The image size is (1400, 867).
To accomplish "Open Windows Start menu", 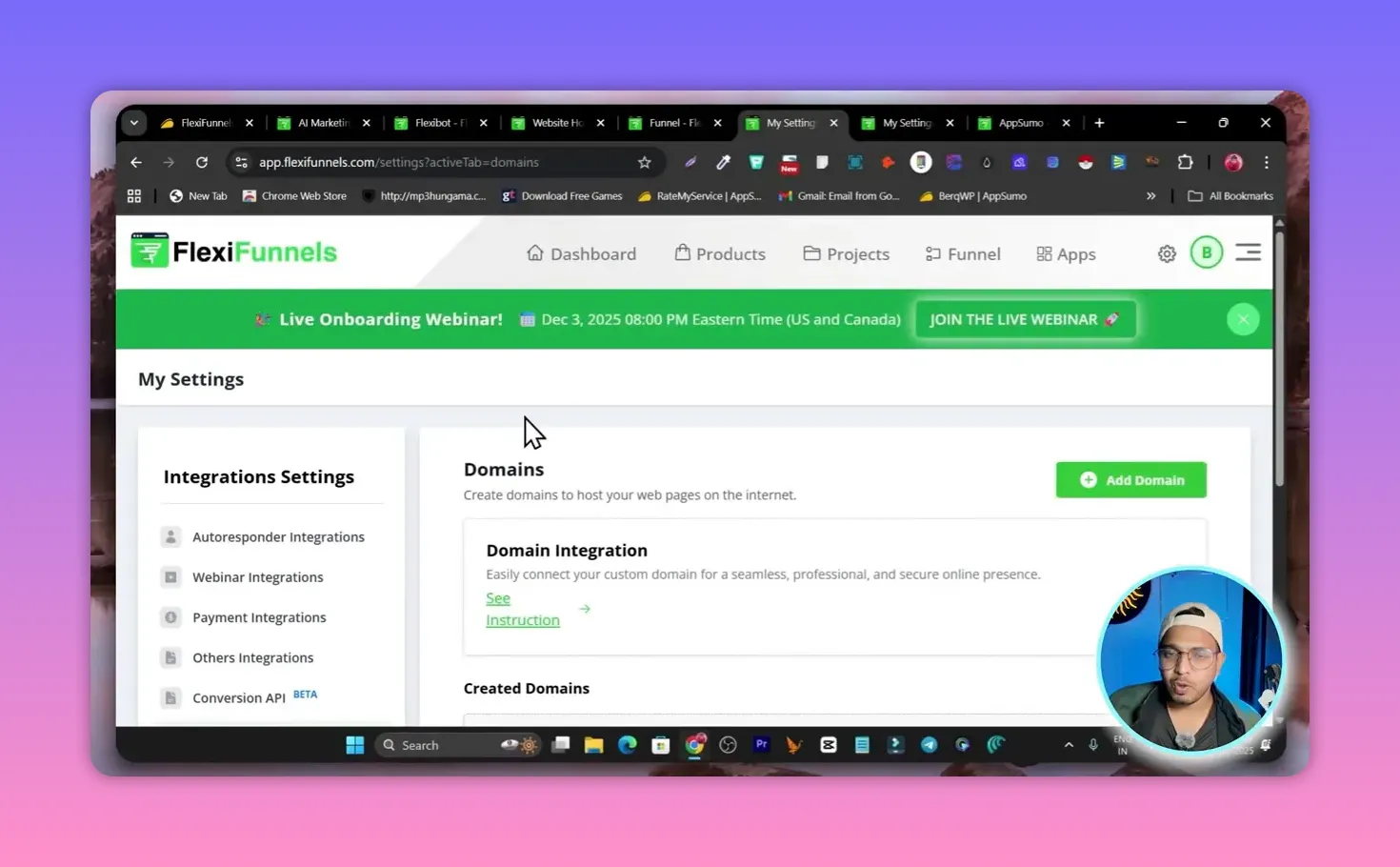I will (355, 745).
